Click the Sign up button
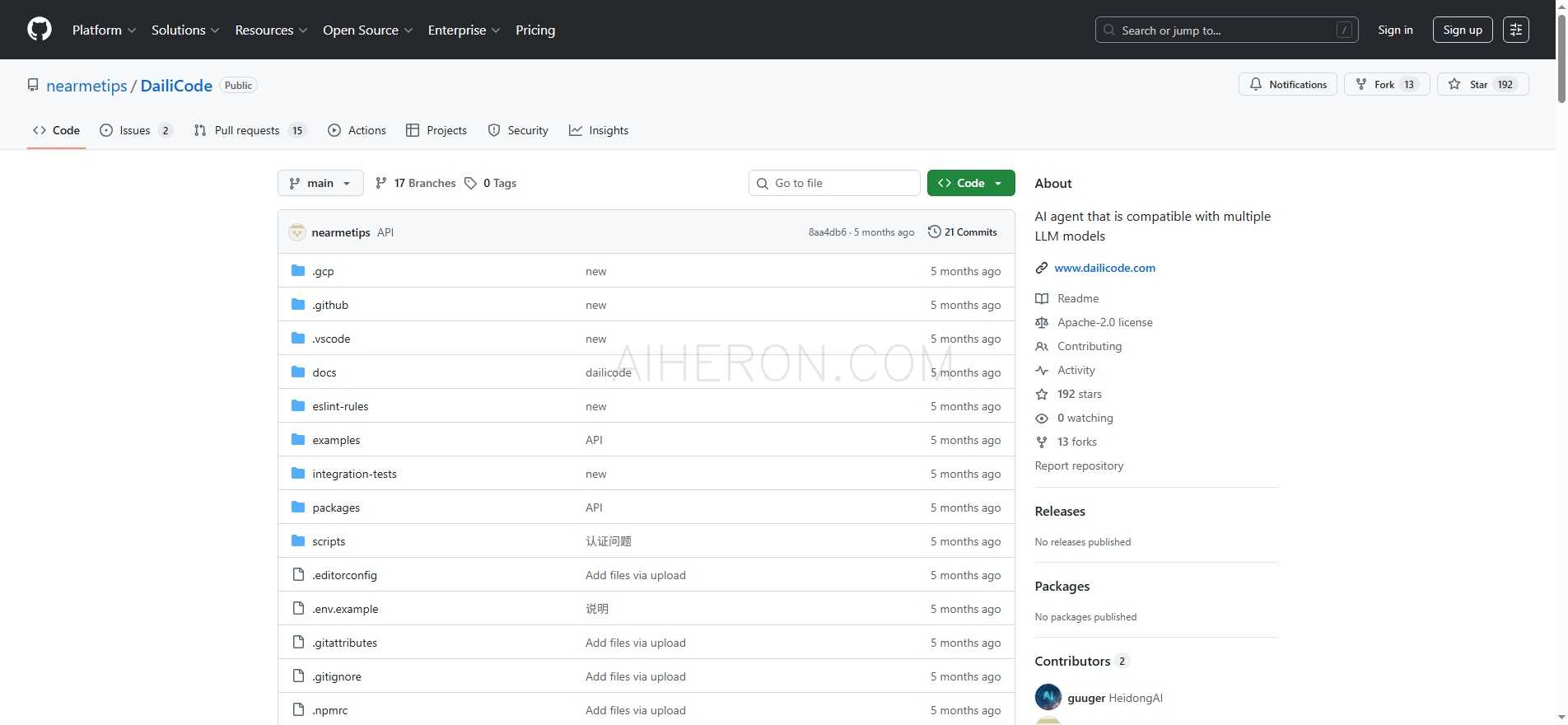Screen dimensions: 1568x725 click(x=1462, y=30)
